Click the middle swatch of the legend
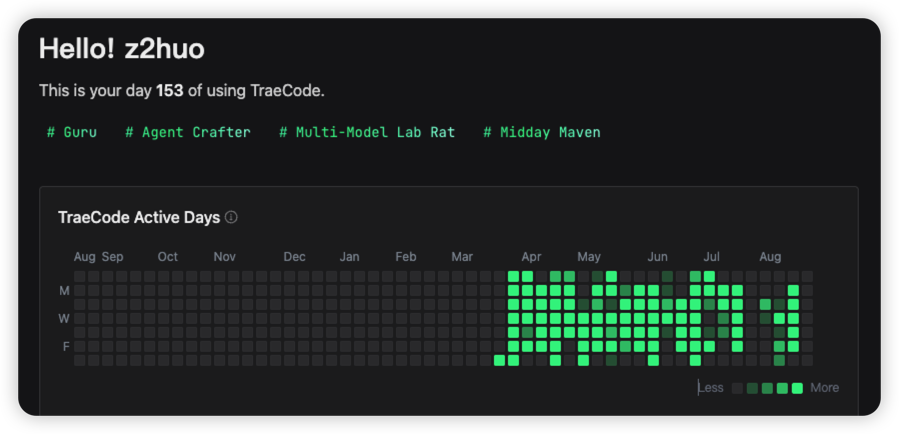 point(767,388)
